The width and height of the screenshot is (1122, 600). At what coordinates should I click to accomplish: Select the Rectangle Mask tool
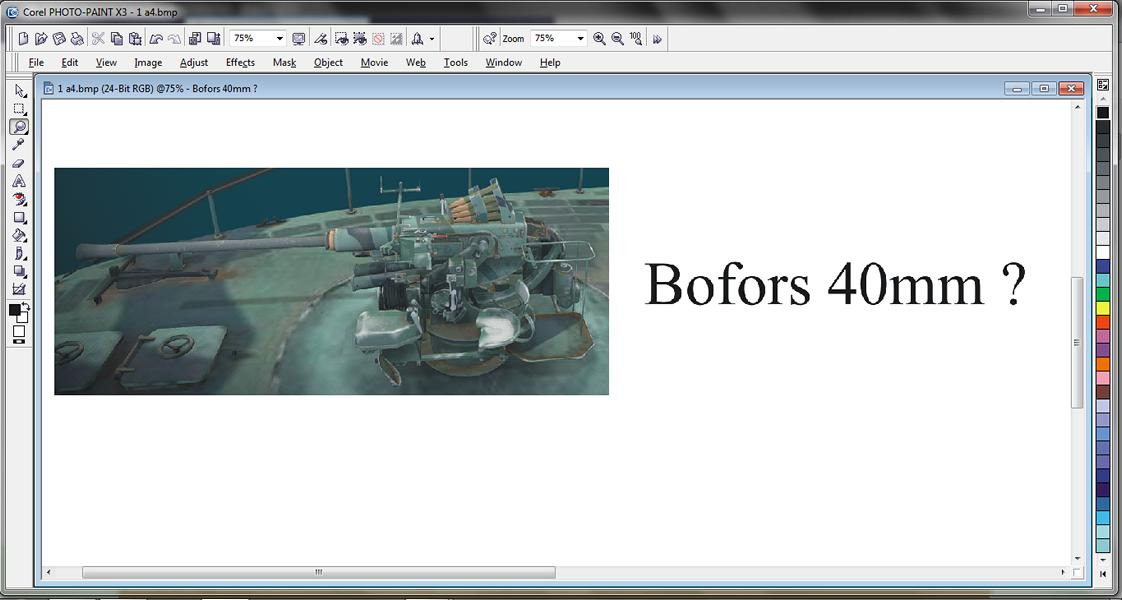pos(18,108)
